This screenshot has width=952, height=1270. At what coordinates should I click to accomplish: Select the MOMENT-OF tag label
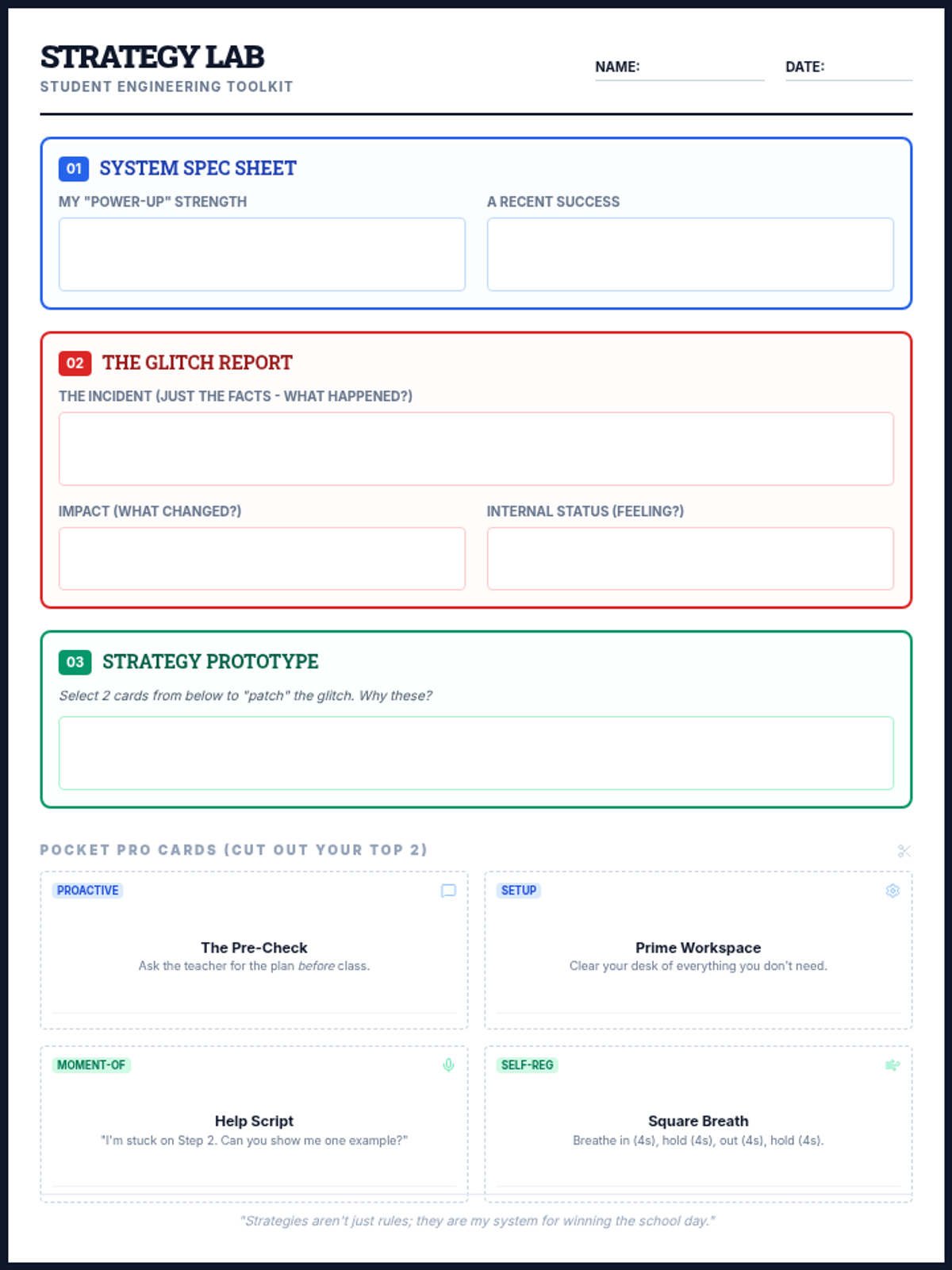91,1065
